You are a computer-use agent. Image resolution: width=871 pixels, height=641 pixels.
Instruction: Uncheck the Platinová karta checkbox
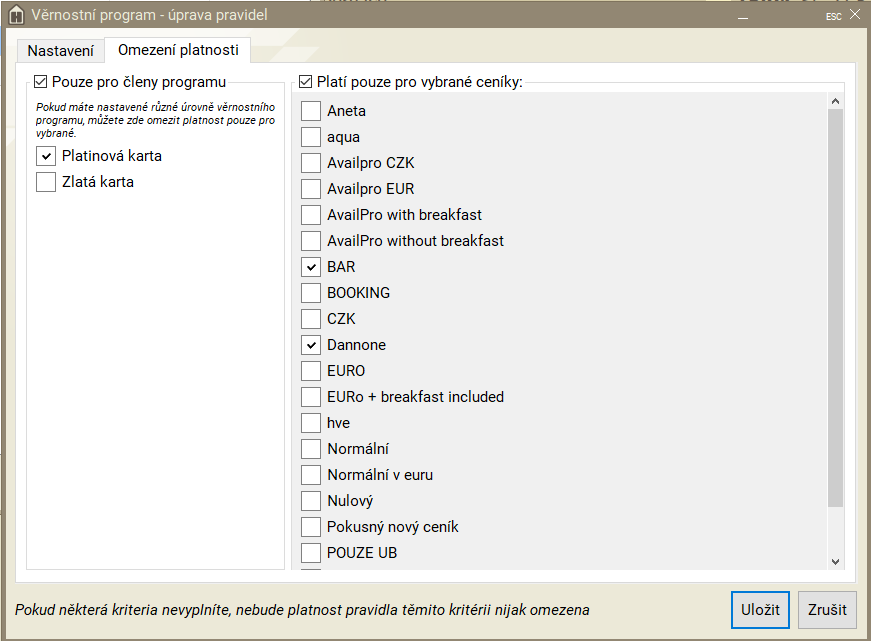point(46,156)
